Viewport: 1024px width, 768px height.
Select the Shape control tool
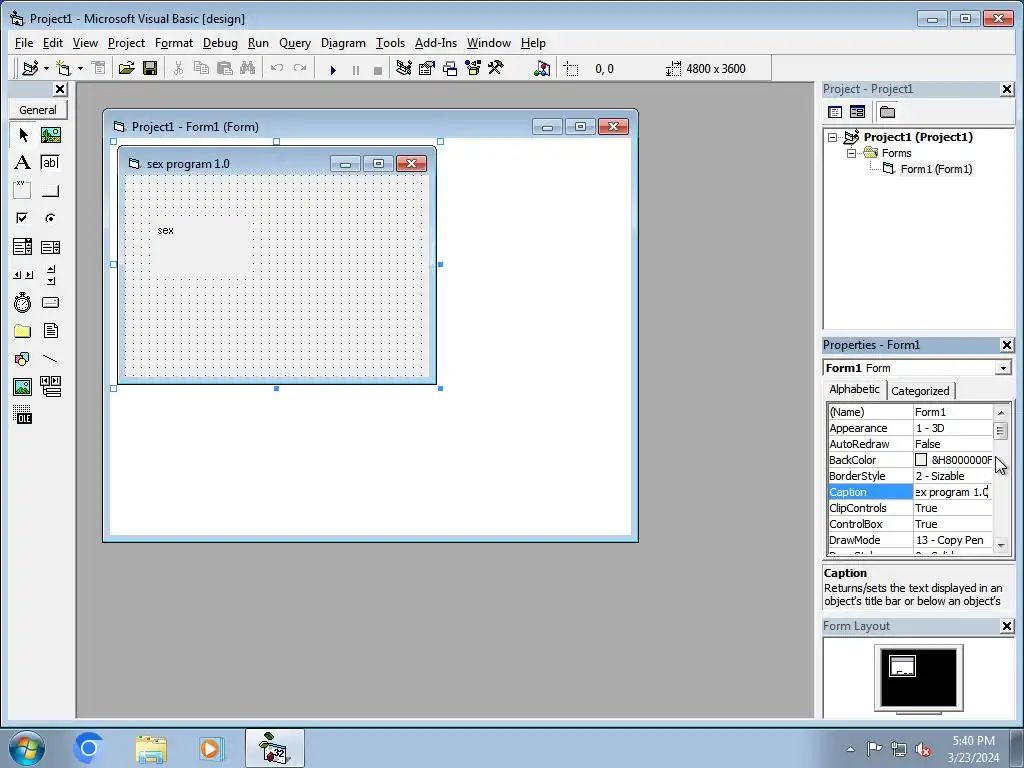coord(23,359)
